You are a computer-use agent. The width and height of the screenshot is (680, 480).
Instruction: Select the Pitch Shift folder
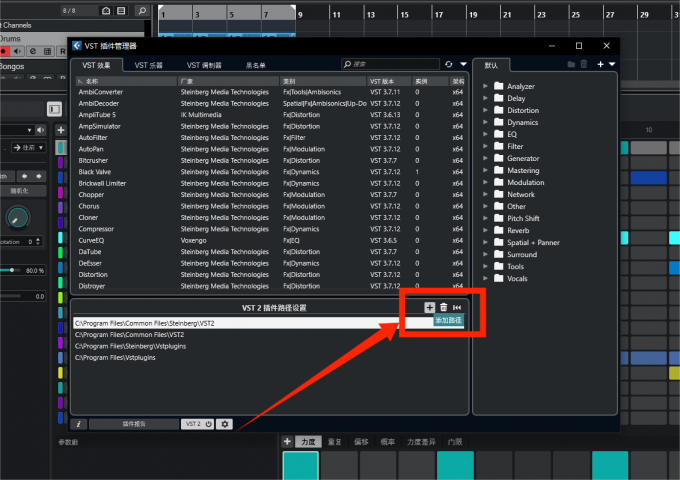pyautogui.click(x=517, y=219)
